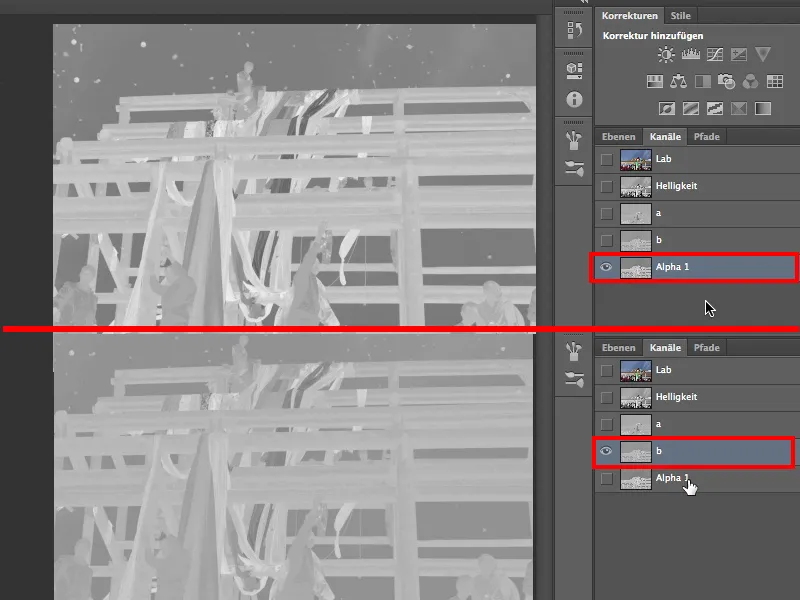Show channel a in lower Kanäle panel
The height and width of the screenshot is (600, 800).
[607, 424]
